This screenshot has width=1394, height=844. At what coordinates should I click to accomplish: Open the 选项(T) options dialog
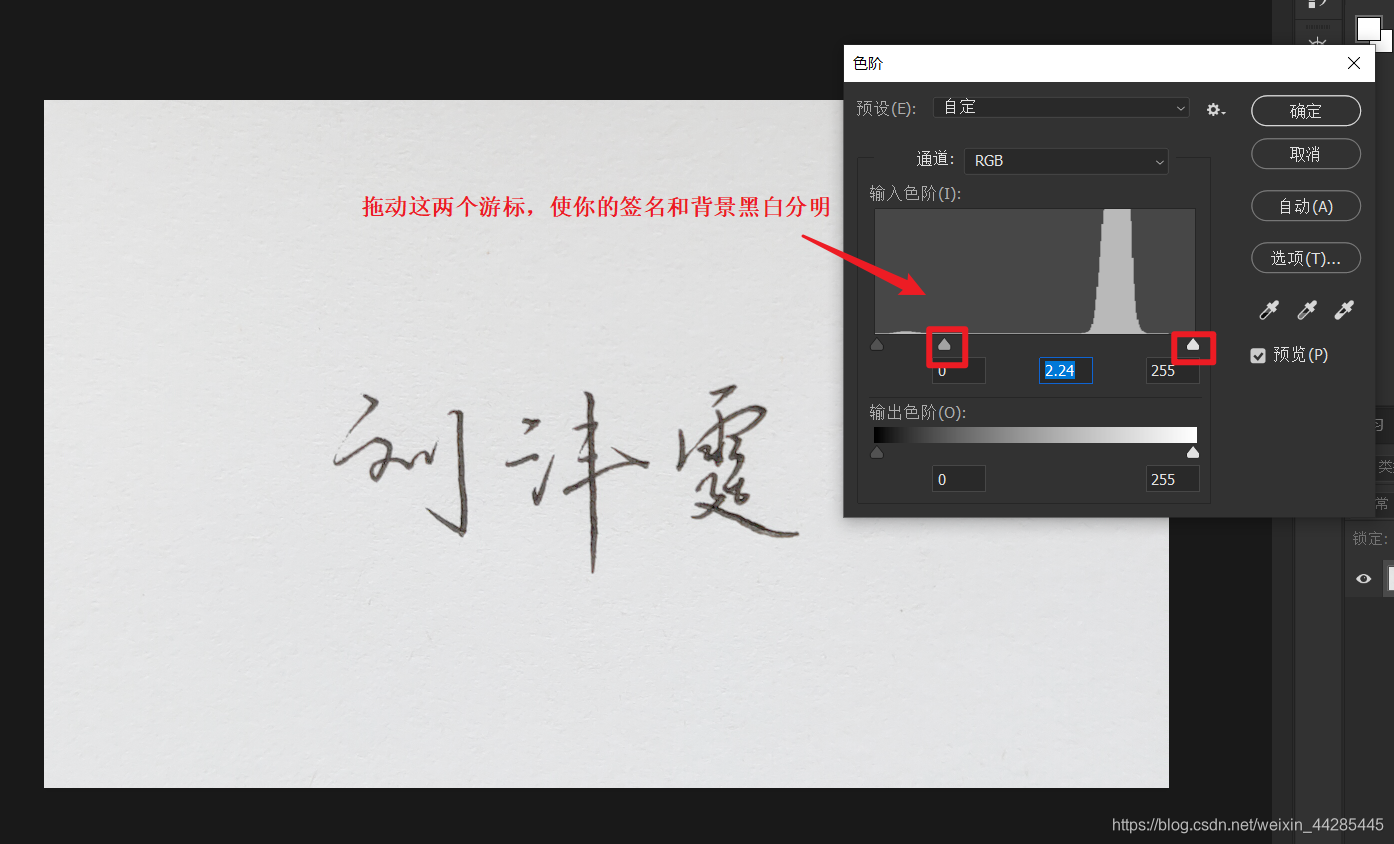(x=1305, y=257)
